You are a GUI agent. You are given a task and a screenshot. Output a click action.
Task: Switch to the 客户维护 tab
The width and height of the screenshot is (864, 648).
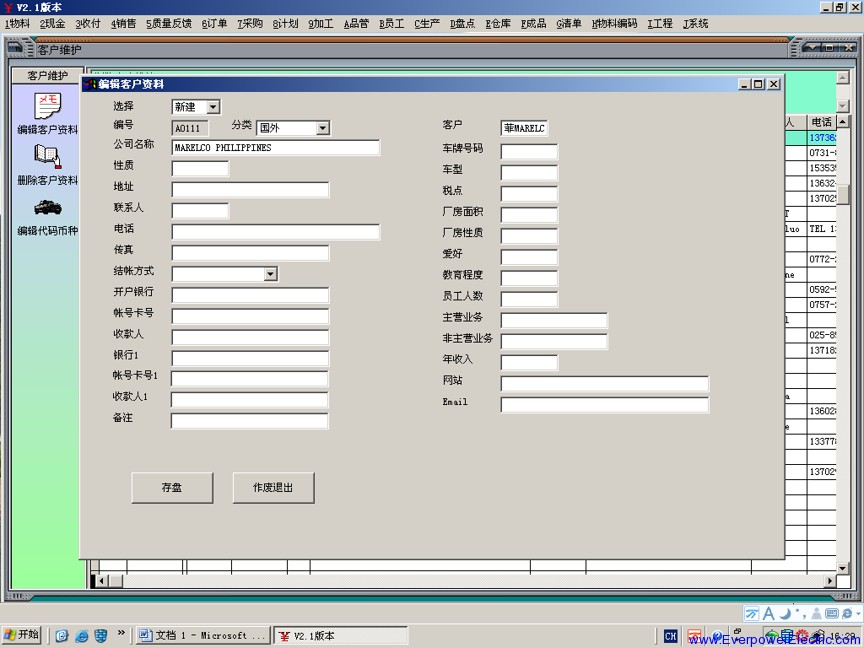(49, 74)
